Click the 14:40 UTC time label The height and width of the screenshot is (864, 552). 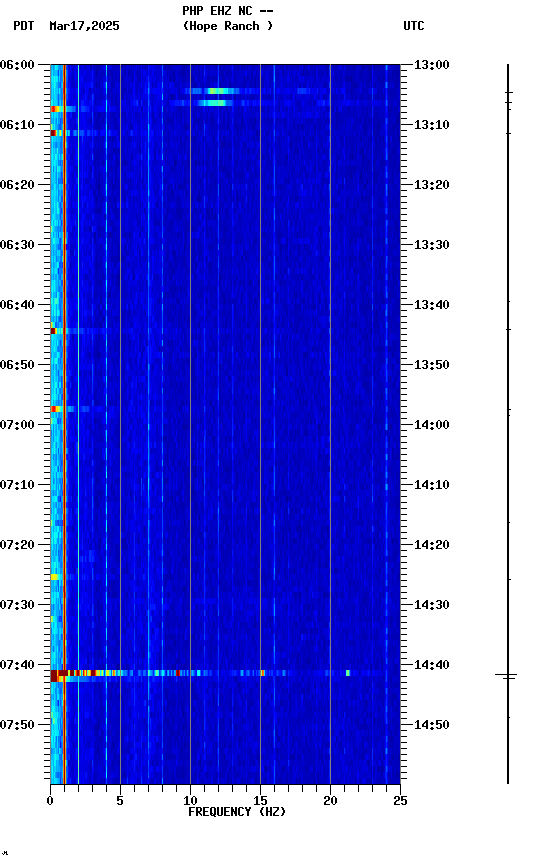coord(432,665)
